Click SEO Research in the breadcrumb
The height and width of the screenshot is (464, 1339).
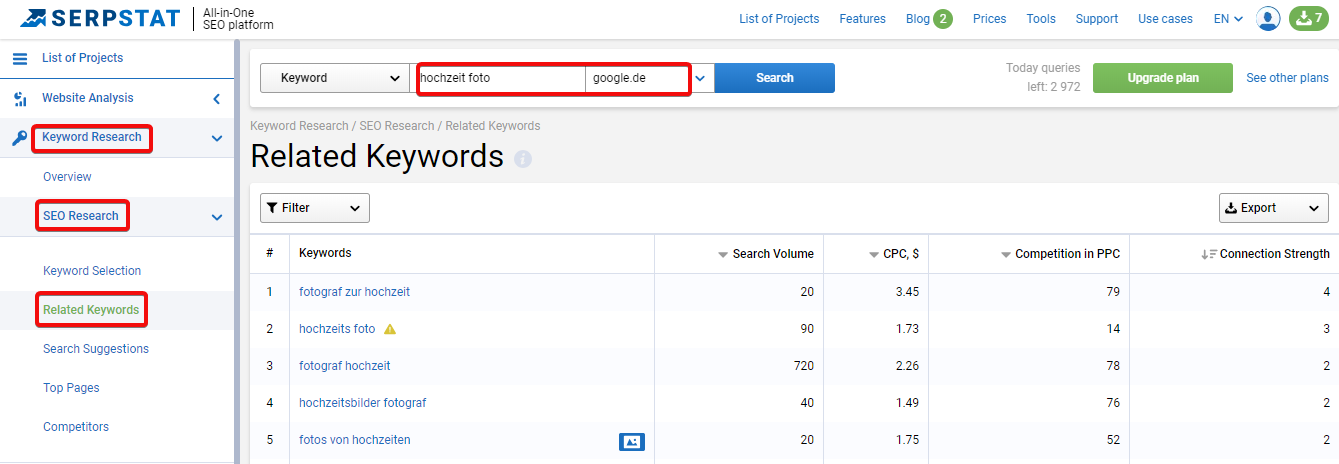[397, 126]
